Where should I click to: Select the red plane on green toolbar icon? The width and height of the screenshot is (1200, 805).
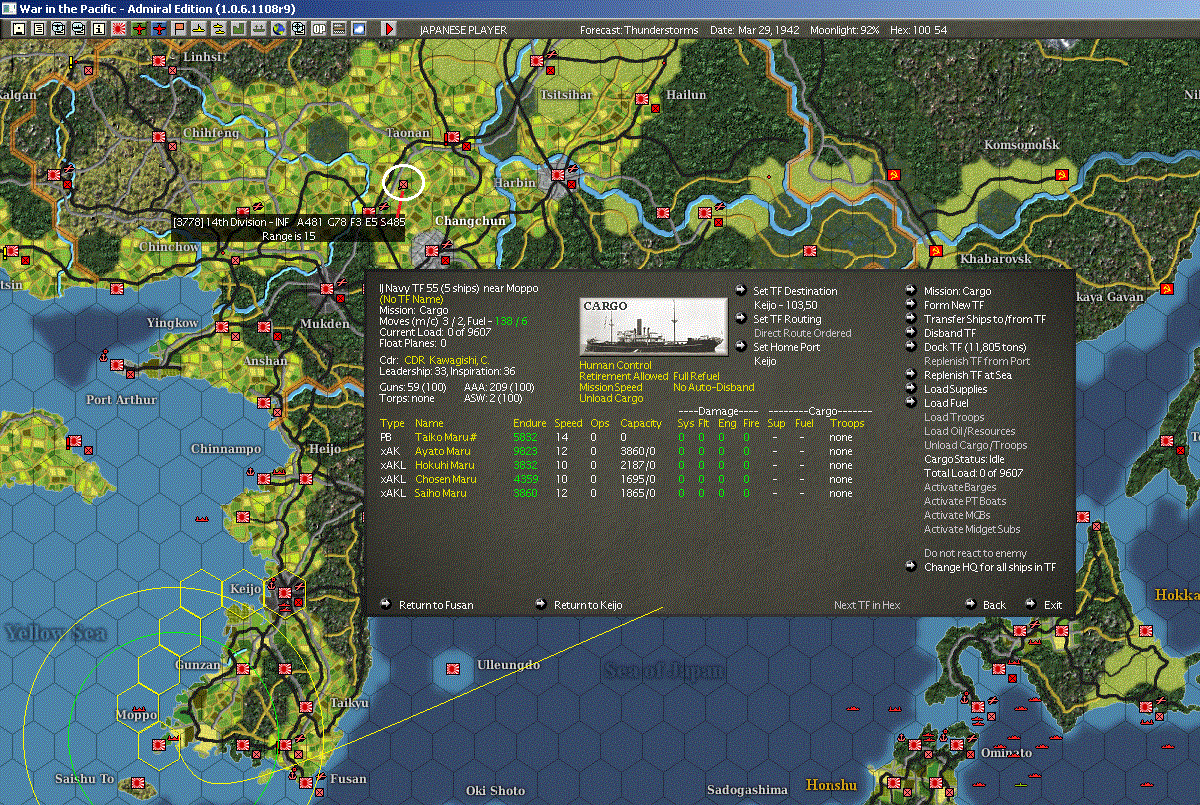tap(138, 29)
